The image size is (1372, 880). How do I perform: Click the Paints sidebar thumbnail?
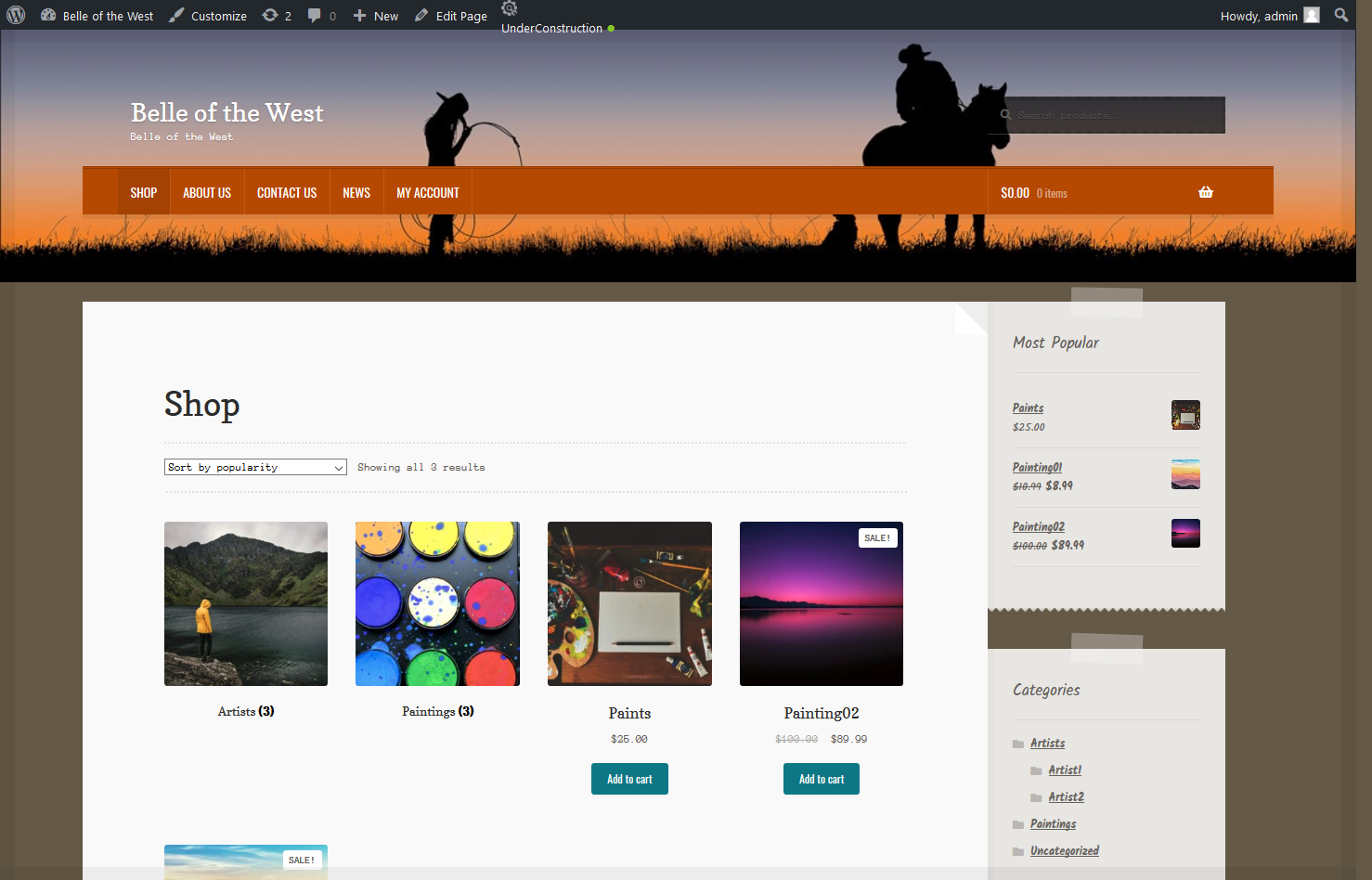[1185, 415]
